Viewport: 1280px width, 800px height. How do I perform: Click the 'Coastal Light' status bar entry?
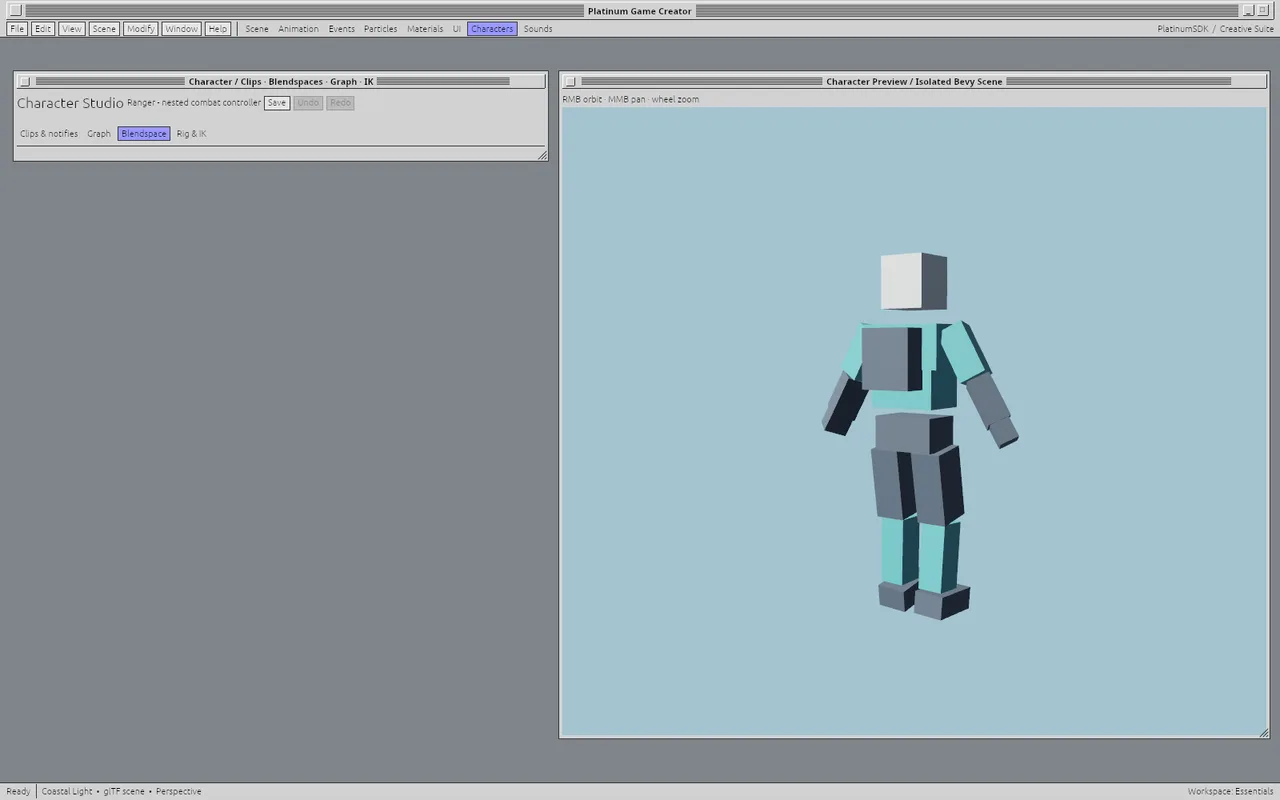pos(67,791)
